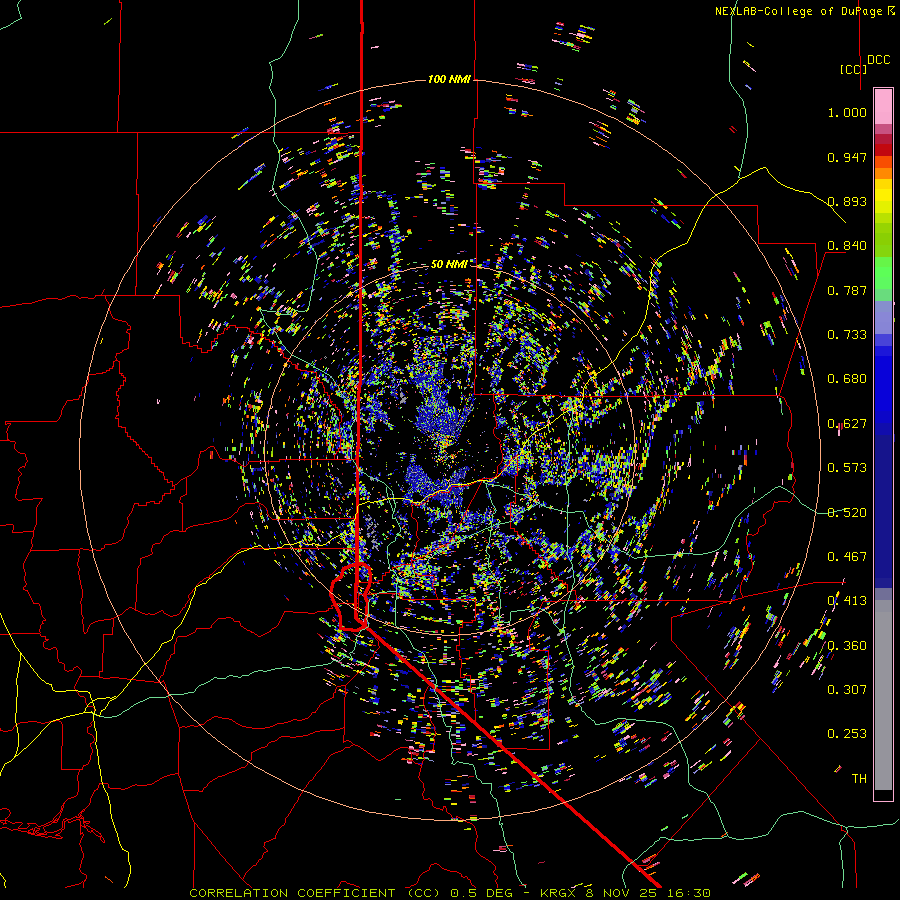Click the 0.307 scale value
900x900 pixels.
(847, 690)
